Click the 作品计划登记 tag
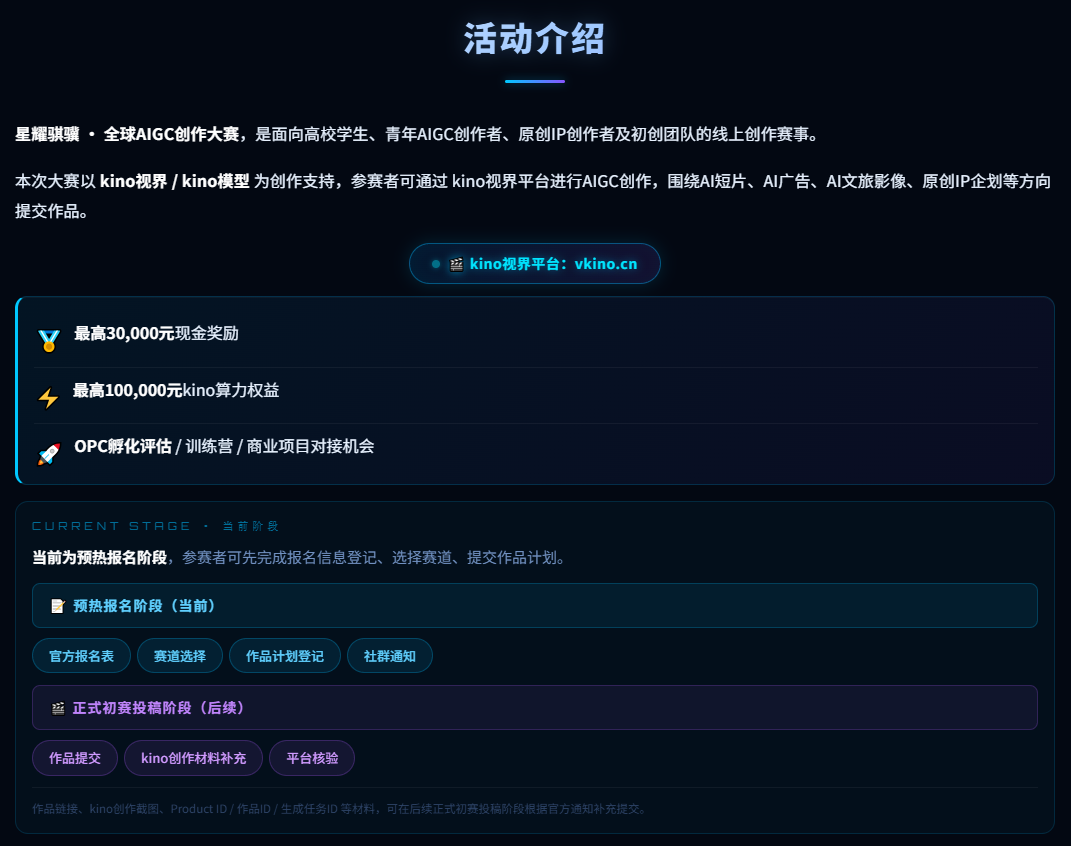This screenshot has width=1071, height=846. [x=285, y=656]
